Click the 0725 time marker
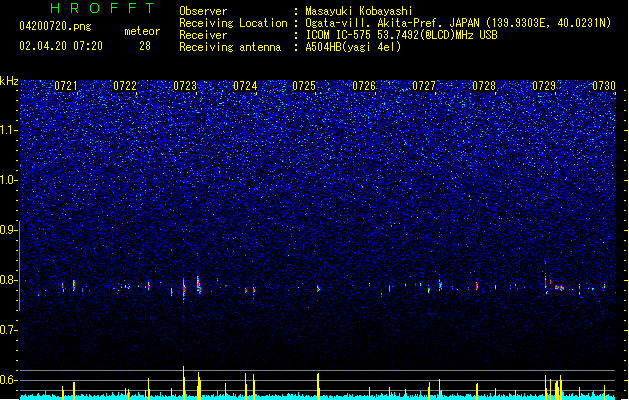 [x=304, y=86]
